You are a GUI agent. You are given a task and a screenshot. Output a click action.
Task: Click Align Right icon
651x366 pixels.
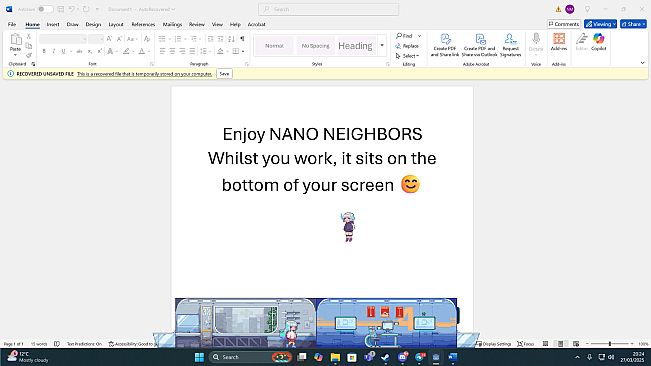pos(182,51)
